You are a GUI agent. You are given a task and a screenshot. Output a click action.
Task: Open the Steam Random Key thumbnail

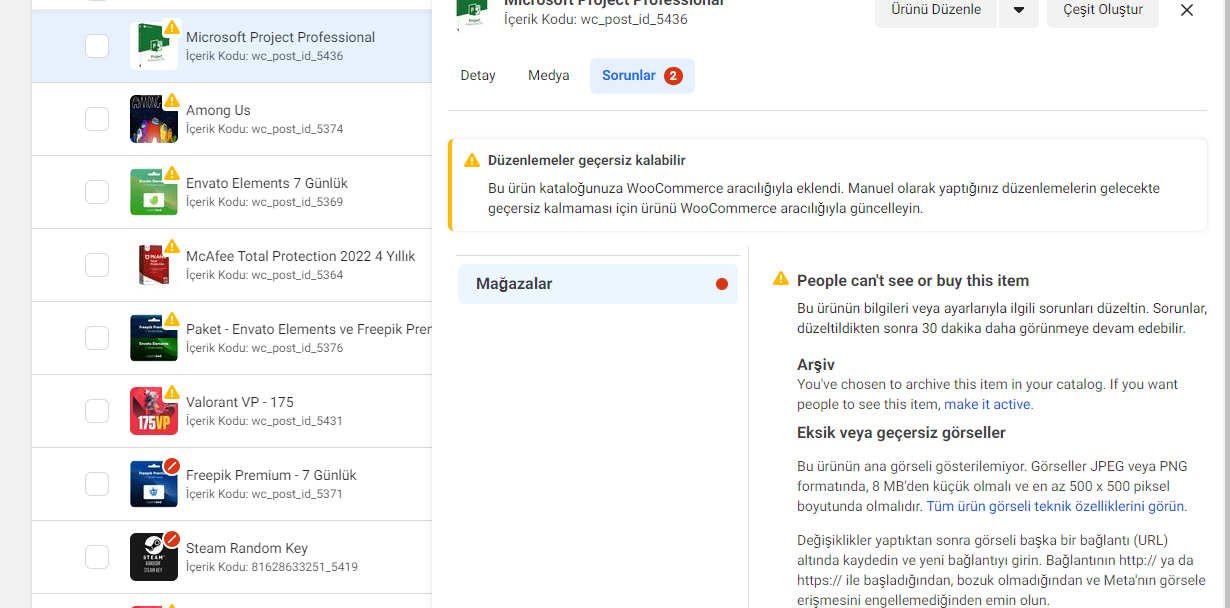point(154,557)
